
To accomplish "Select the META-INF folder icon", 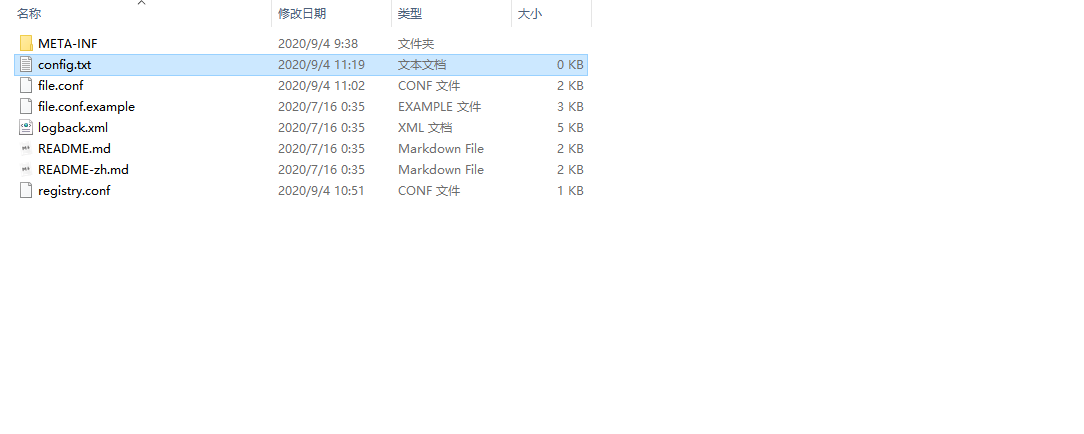I will [26, 44].
